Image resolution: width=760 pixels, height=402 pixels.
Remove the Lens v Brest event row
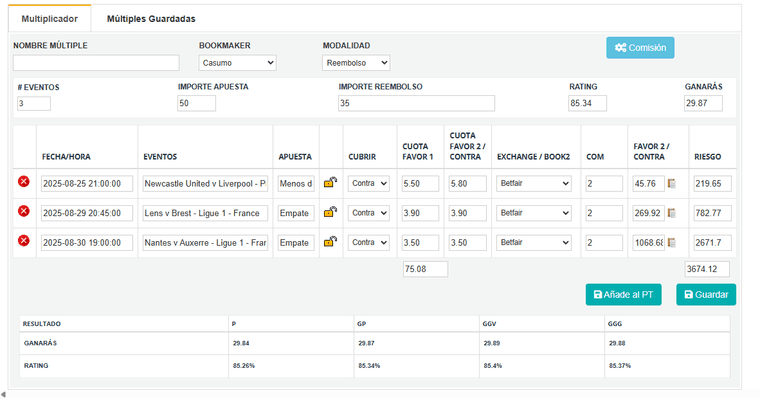click(24, 212)
